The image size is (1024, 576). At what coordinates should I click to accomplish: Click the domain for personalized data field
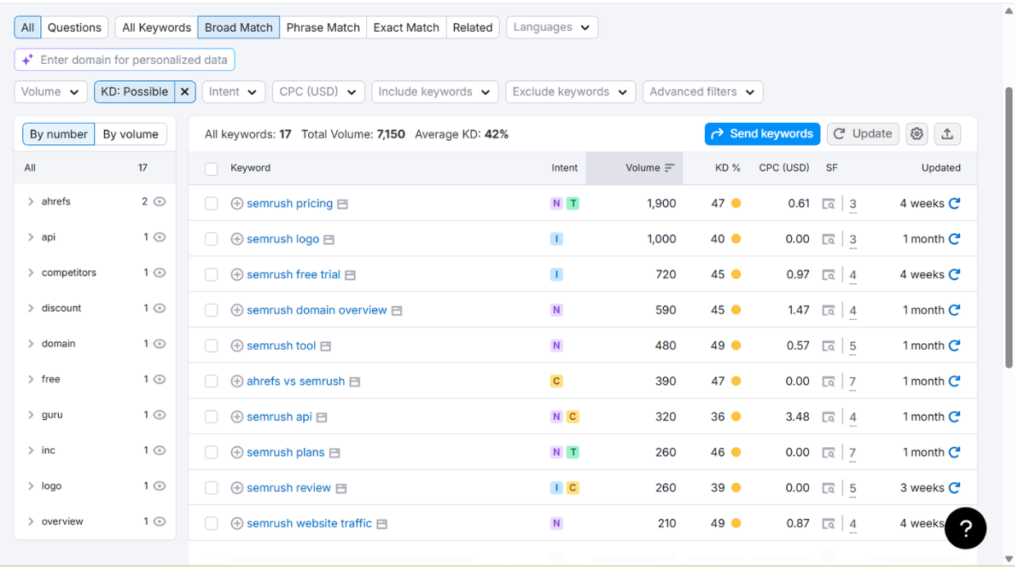(x=125, y=60)
